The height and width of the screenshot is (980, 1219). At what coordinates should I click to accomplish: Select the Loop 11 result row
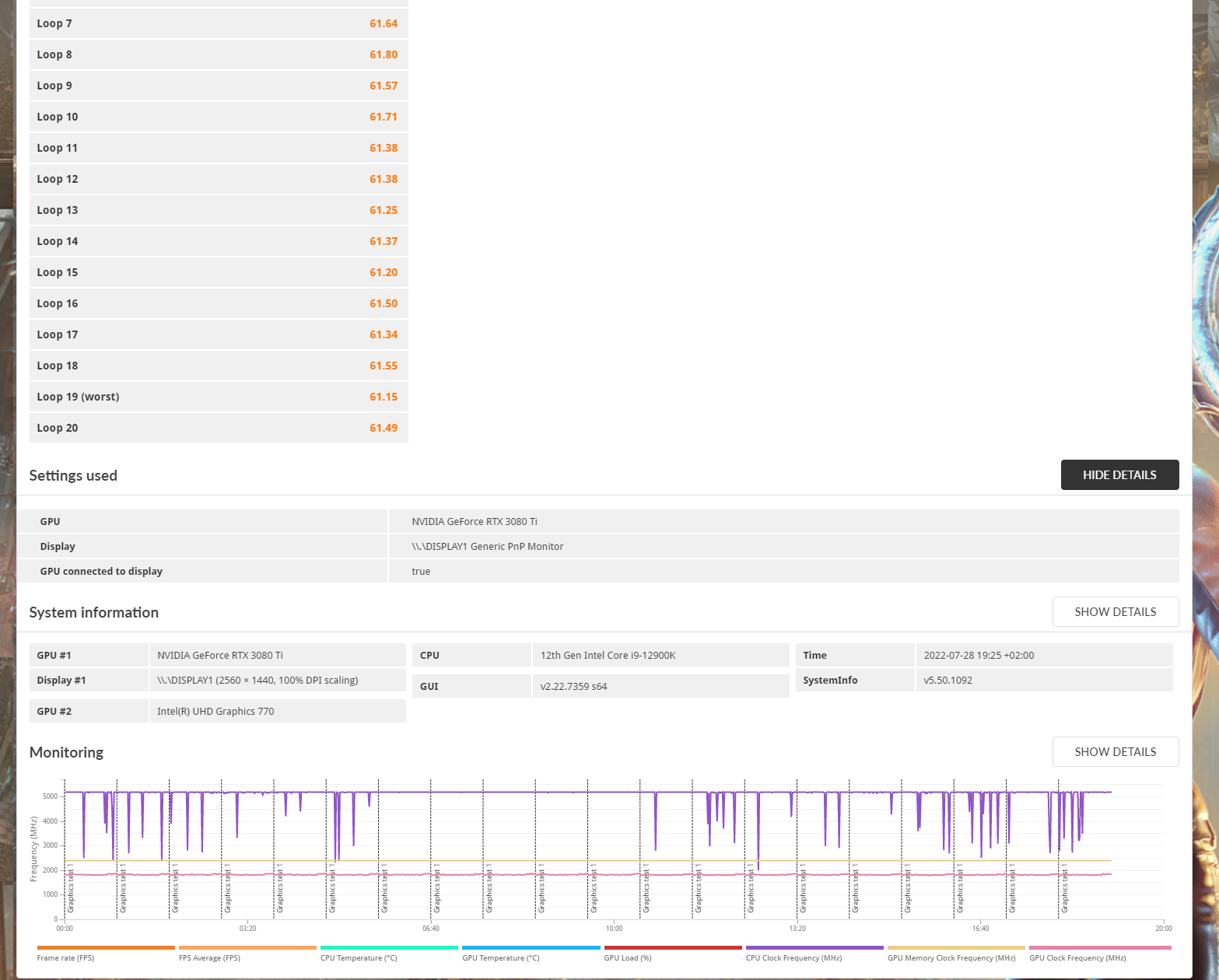pos(219,148)
